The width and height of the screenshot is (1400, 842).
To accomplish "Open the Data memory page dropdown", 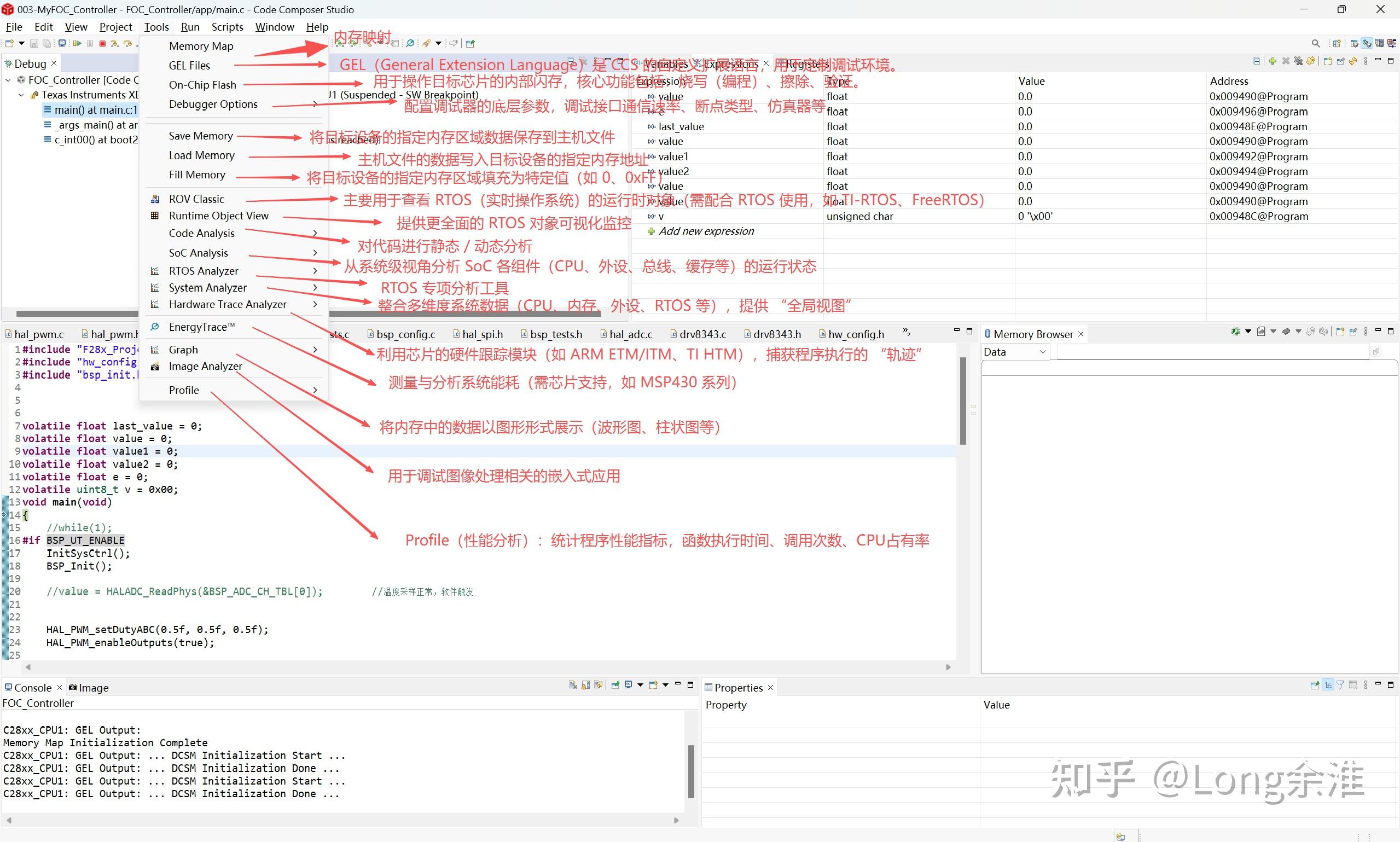I will click(x=1042, y=352).
